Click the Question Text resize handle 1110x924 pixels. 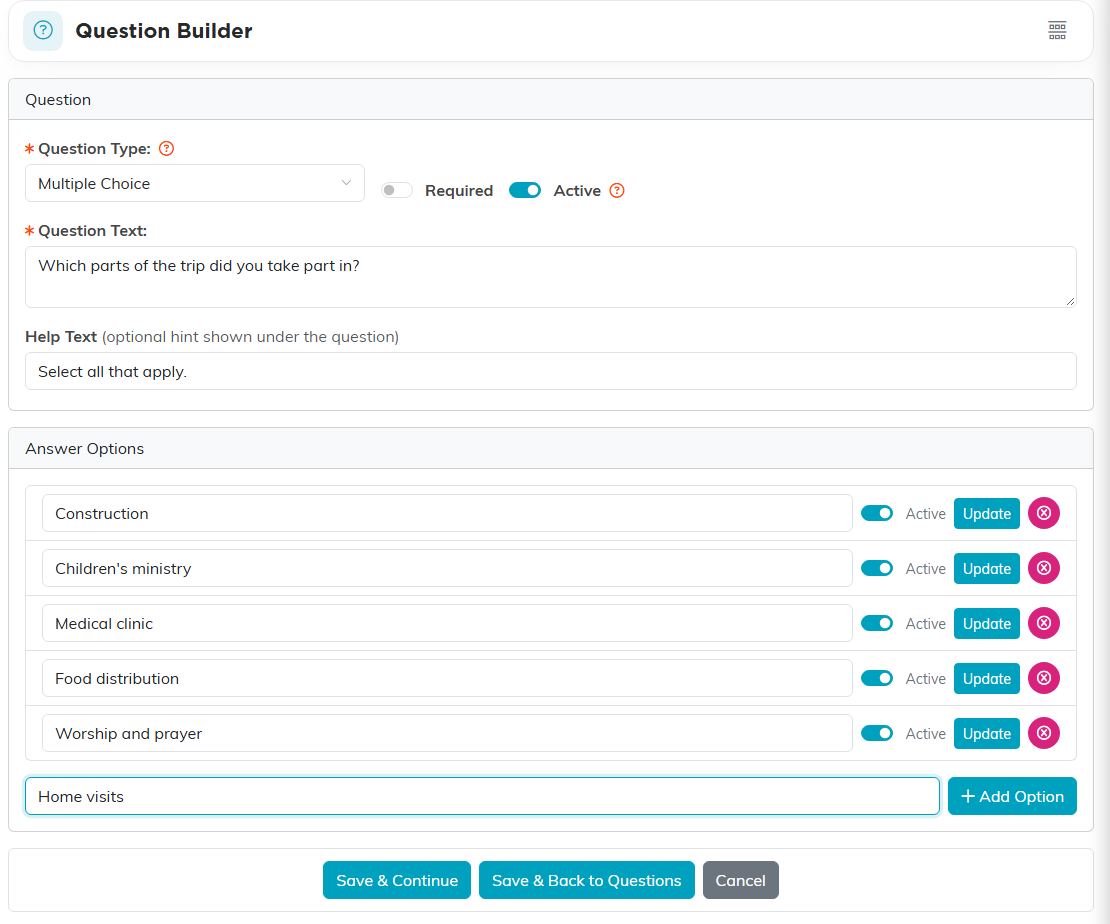click(x=1070, y=301)
